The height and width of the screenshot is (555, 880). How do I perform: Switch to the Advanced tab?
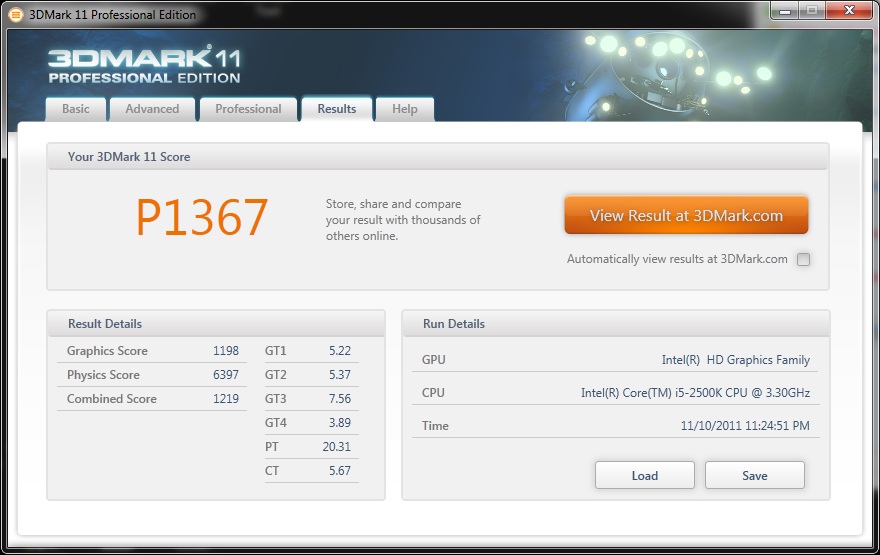tap(152, 109)
